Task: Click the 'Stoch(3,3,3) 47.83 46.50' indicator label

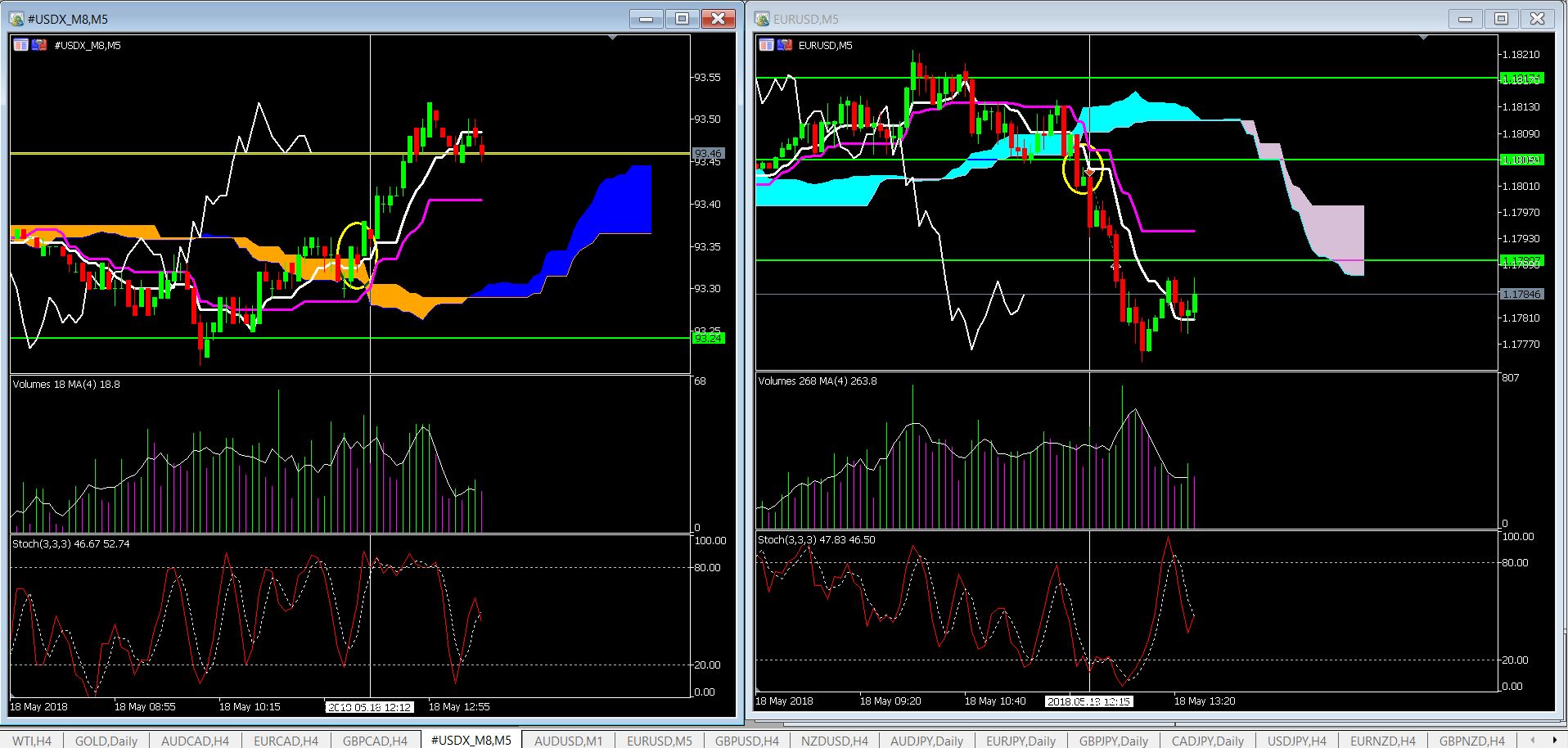Action: coord(817,540)
